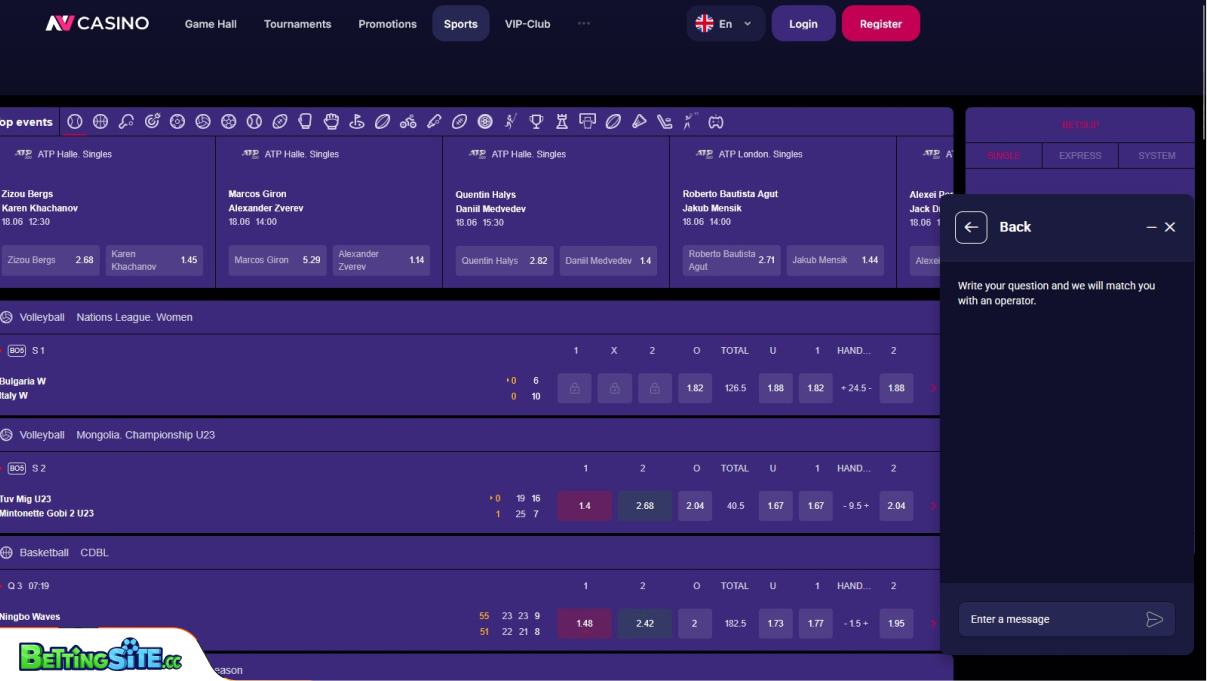Switch to the EXPRESS bet slip tab
Image resolution: width=1210 pixels, height=681 pixels.
point(1080,156)
